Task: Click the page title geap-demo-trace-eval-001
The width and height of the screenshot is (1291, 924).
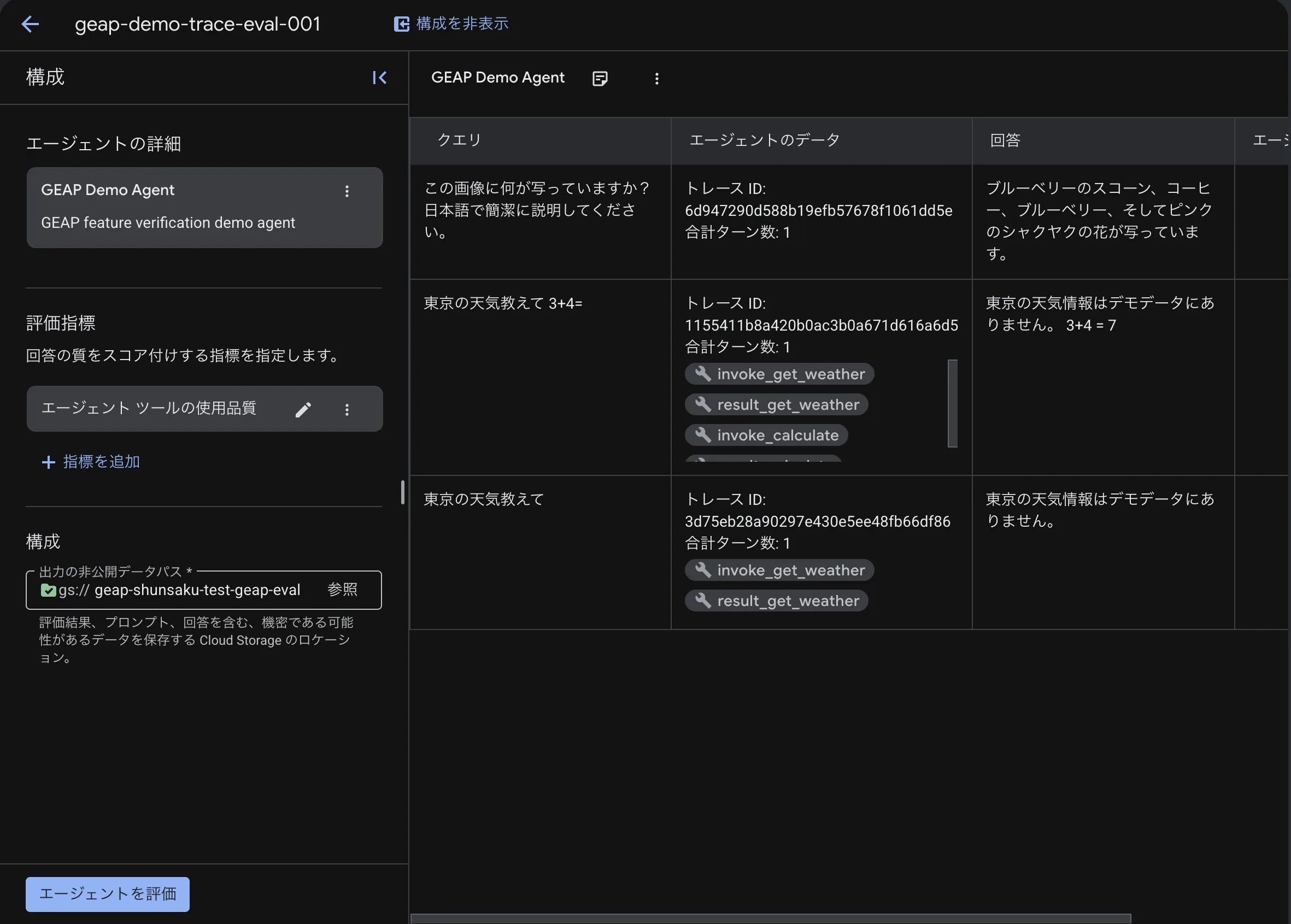Action: point(197,24)
